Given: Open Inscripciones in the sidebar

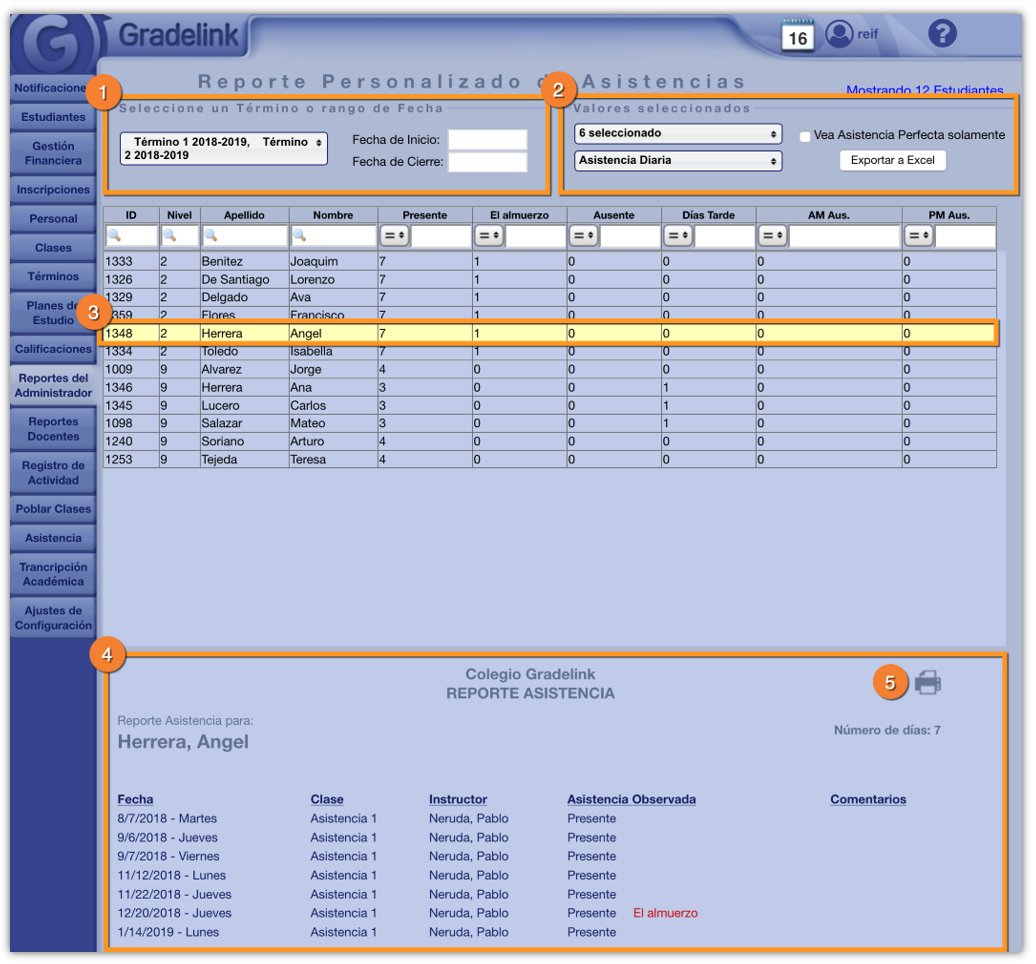Looking at the screenshot, I should 53,190.
